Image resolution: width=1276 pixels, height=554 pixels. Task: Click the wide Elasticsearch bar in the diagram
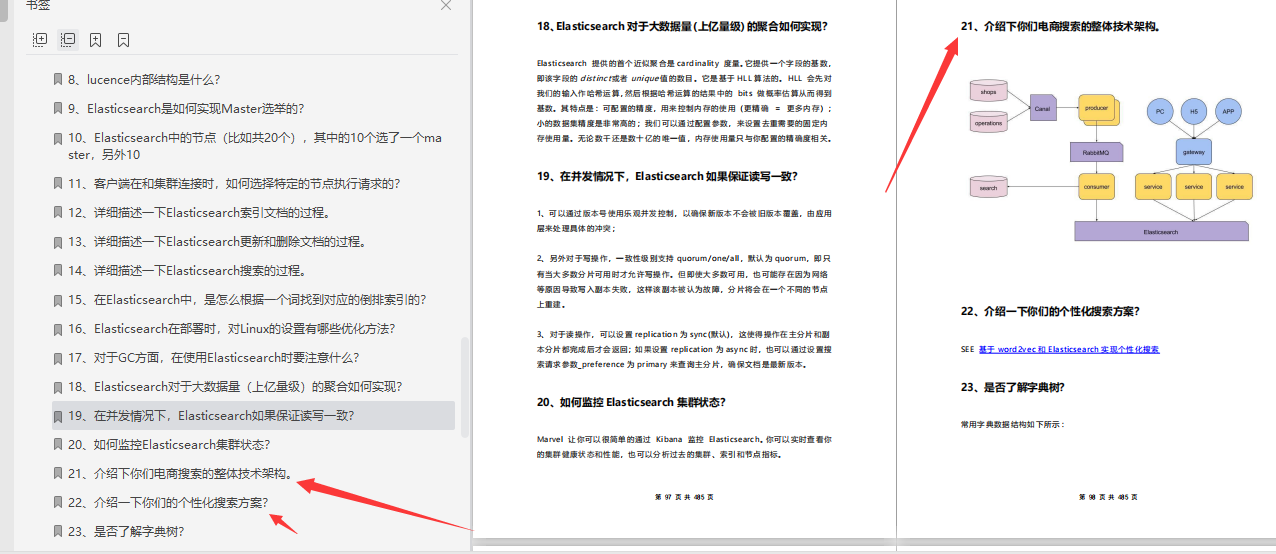click(x=1161, y=231)
